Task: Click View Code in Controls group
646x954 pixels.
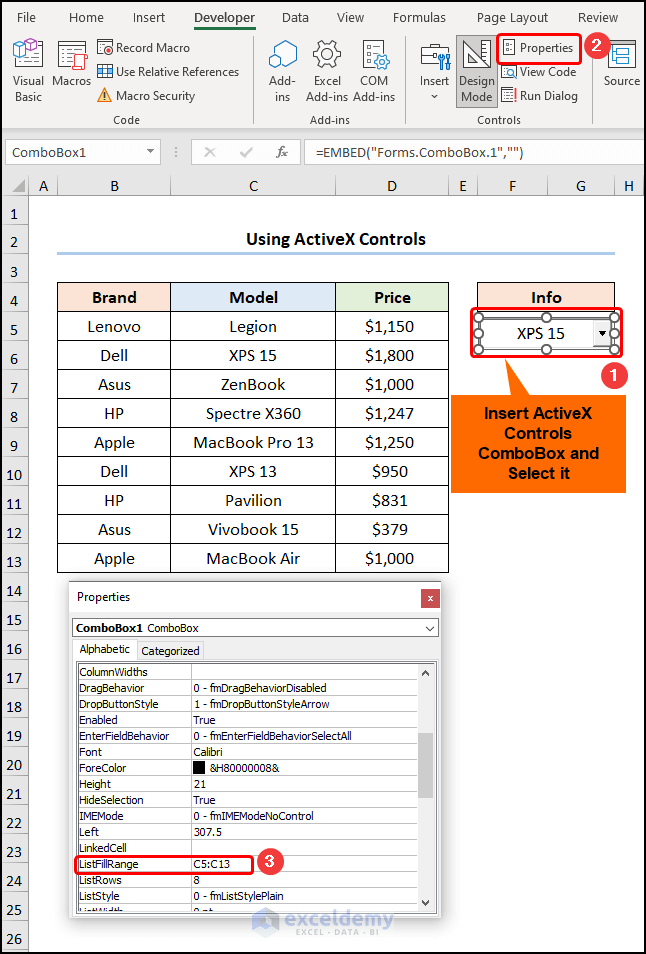Action: [x=538, y=72]
